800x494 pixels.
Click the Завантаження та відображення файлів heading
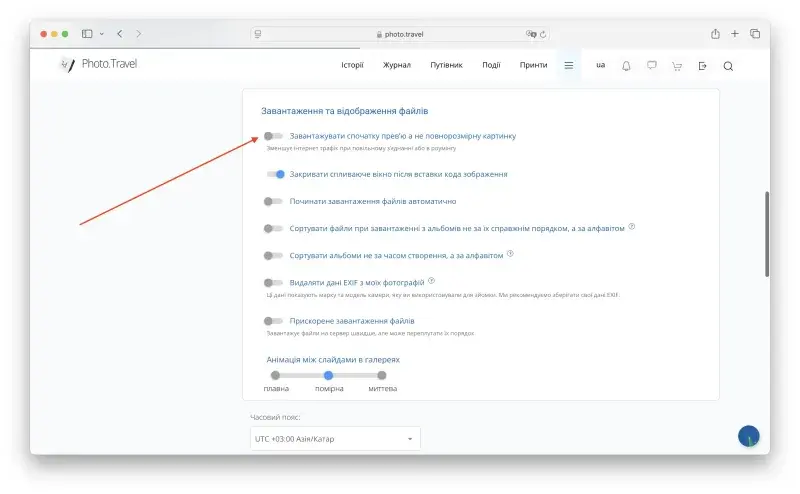point(345,111)
